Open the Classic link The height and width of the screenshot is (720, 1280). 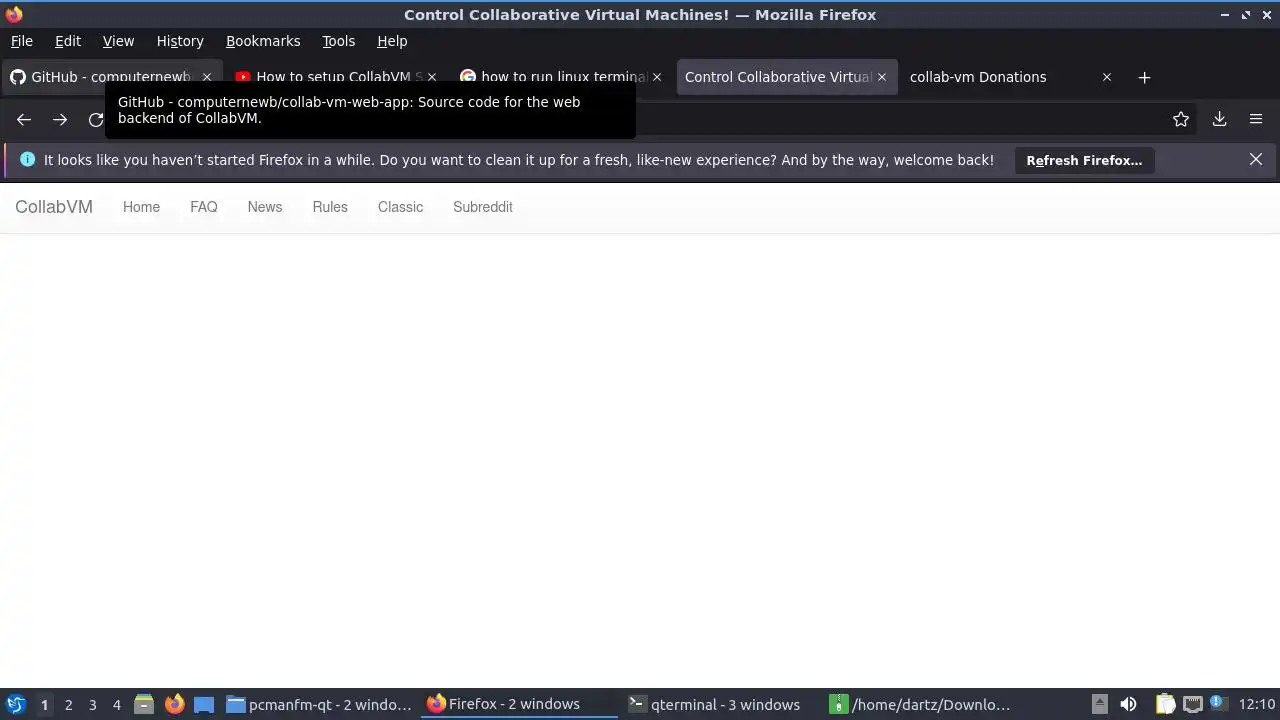[400, 207]
